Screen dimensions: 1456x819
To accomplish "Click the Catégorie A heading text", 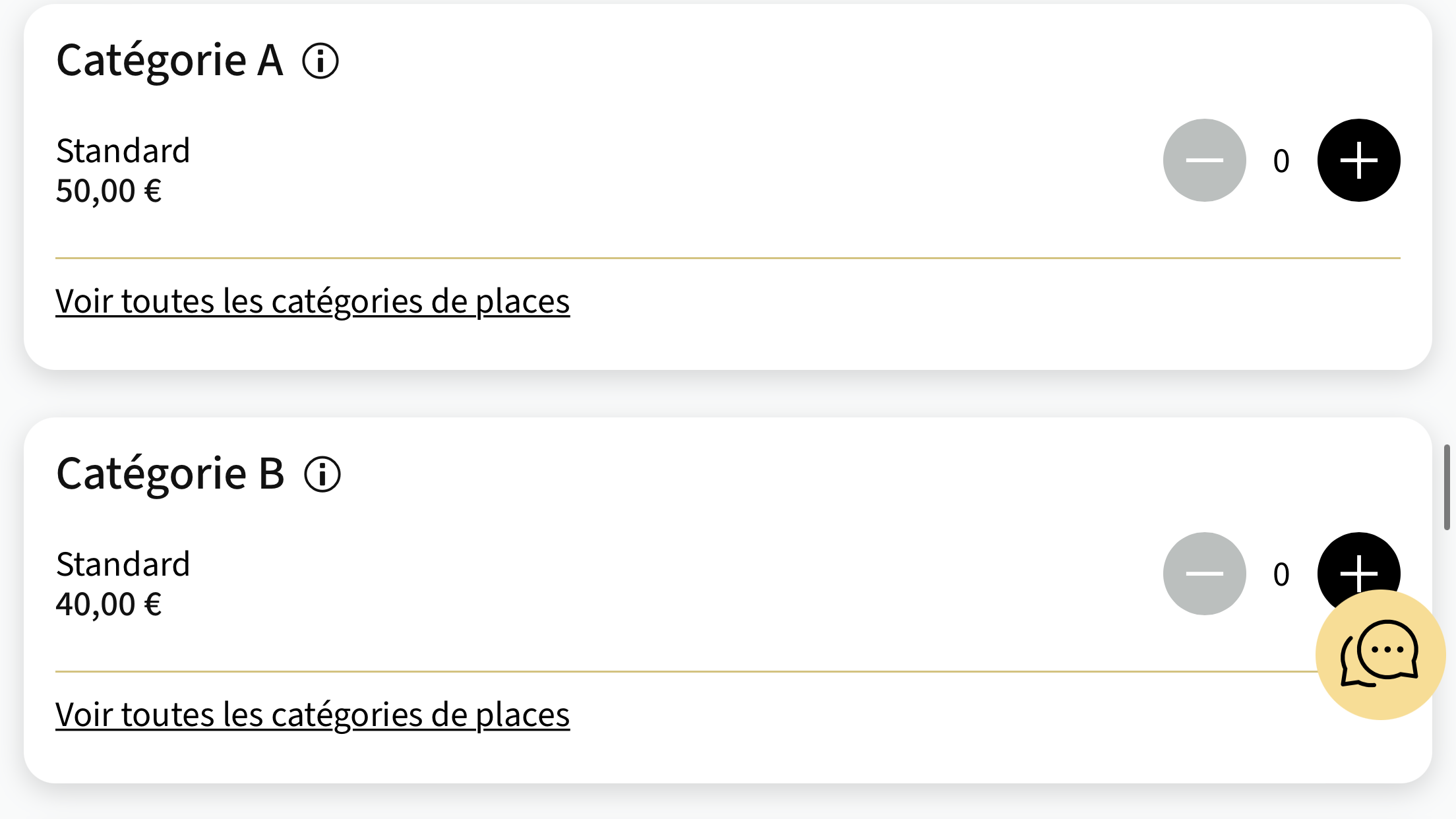I will 170,61.
